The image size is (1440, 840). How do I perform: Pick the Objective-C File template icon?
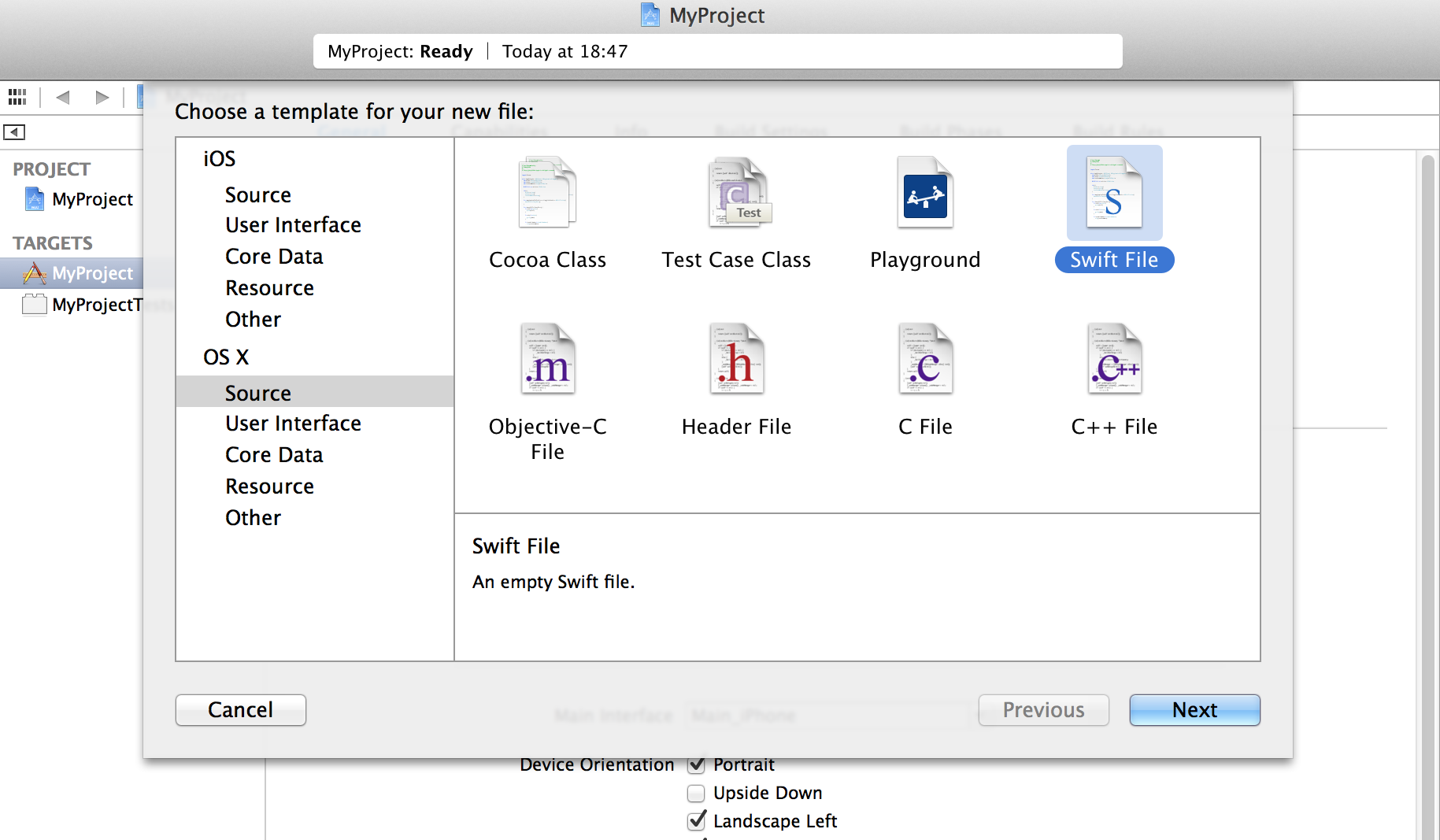click(548, 359)
